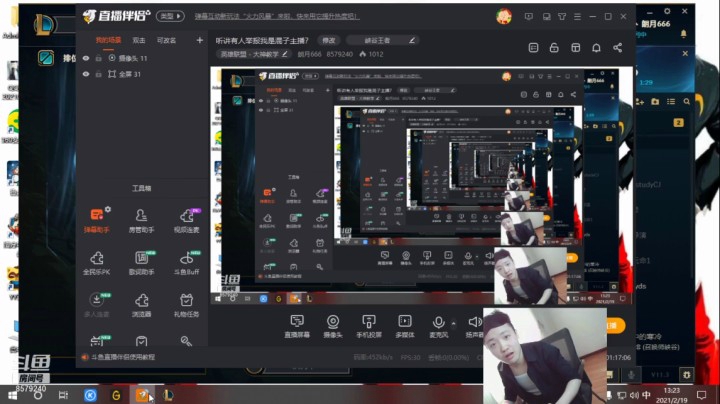Click the search magnifier tool at toolbox bottom
The height and width of the screenshot is (404, 720).
pos(186,341)
